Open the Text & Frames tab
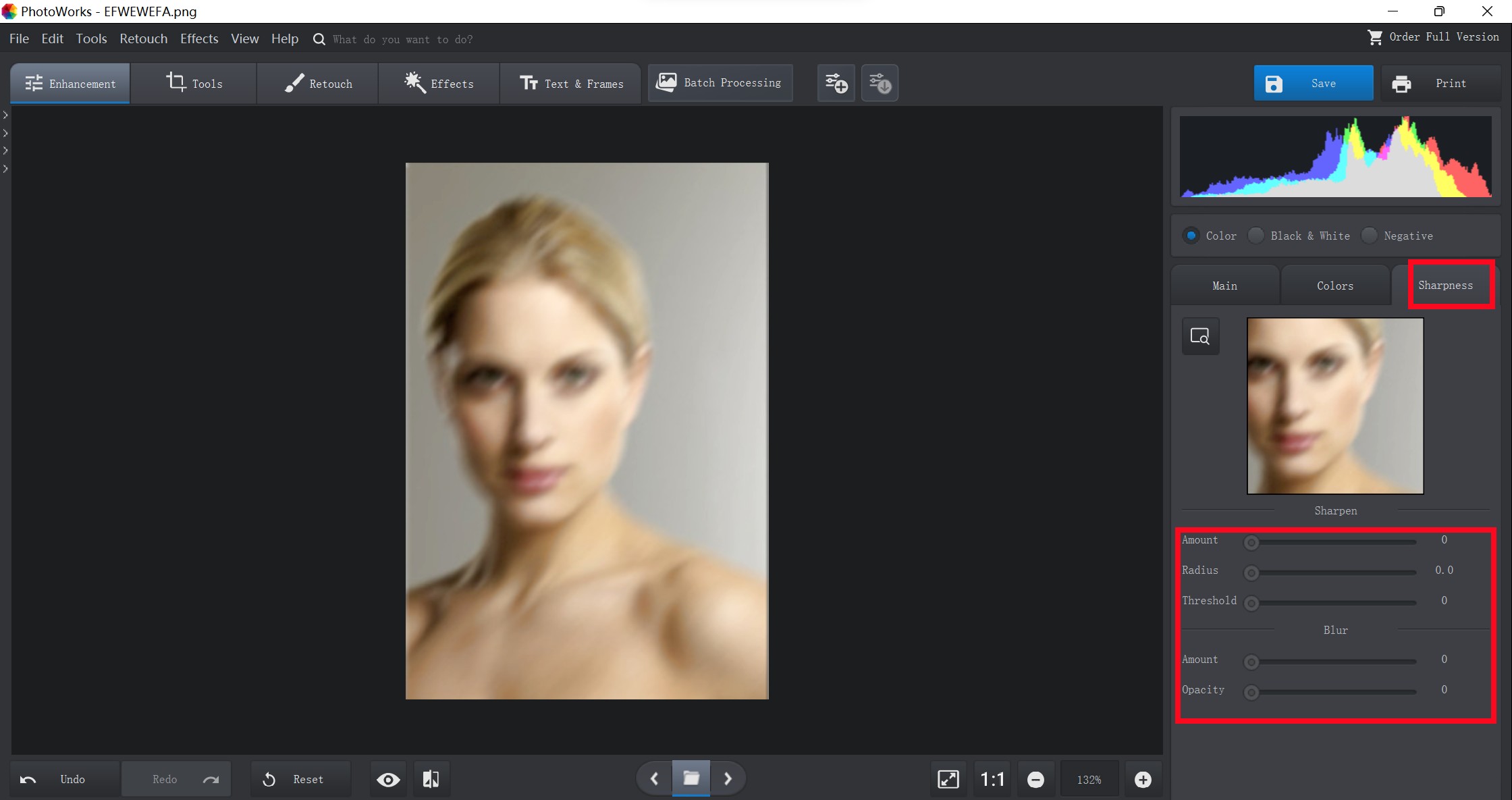 [x=570, y=84]
